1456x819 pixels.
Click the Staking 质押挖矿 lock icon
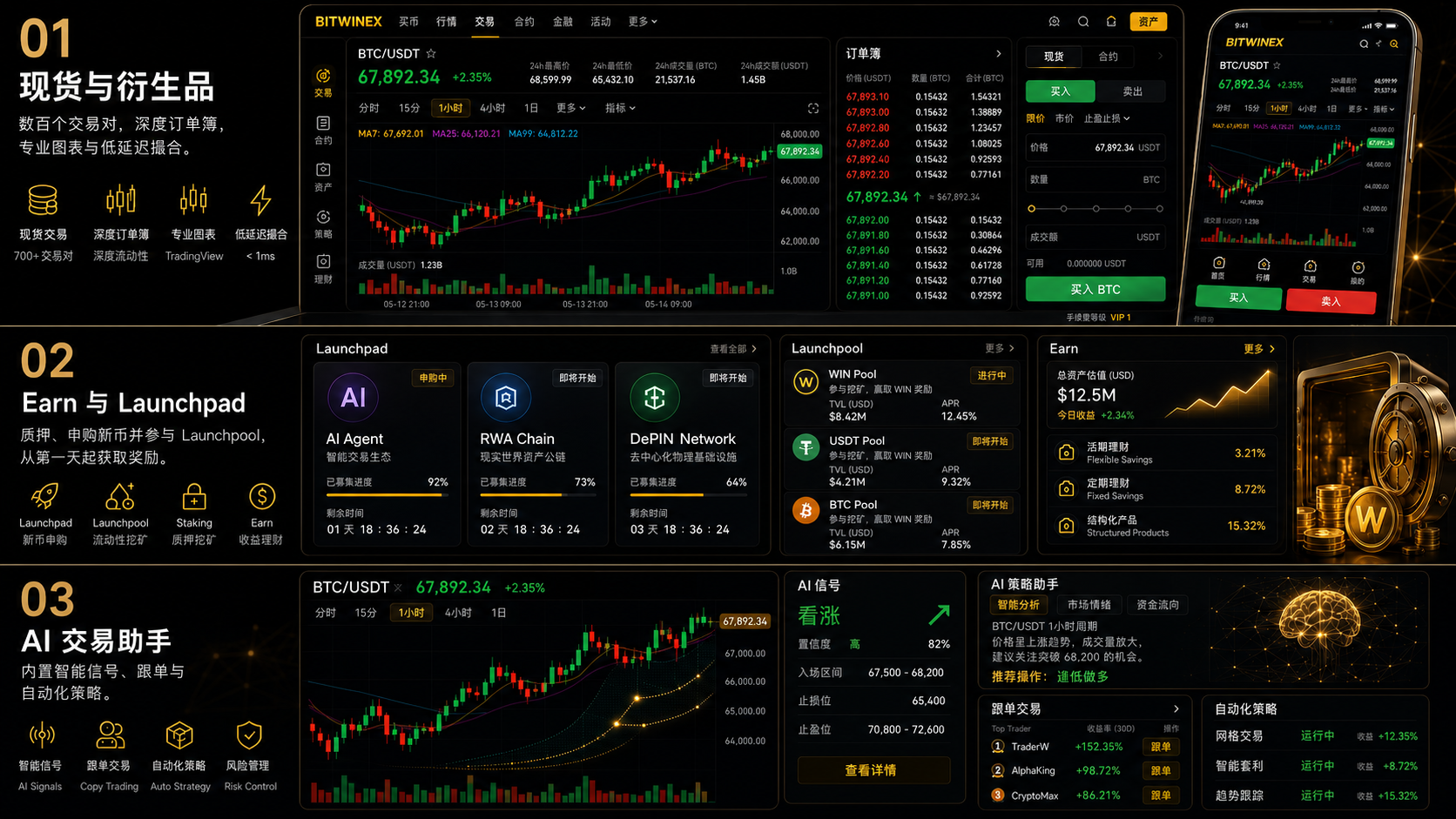click(193, 496)
